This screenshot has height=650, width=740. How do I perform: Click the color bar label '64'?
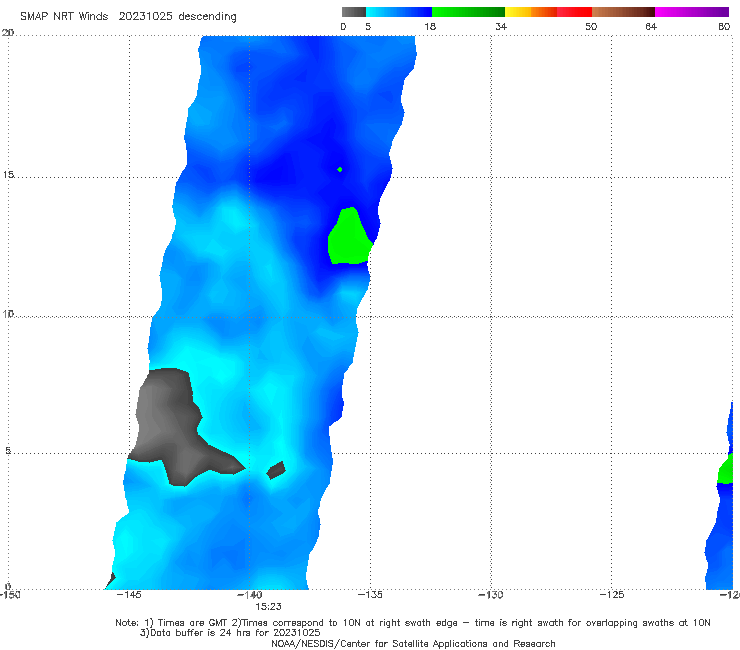click(x=651, y=26)
